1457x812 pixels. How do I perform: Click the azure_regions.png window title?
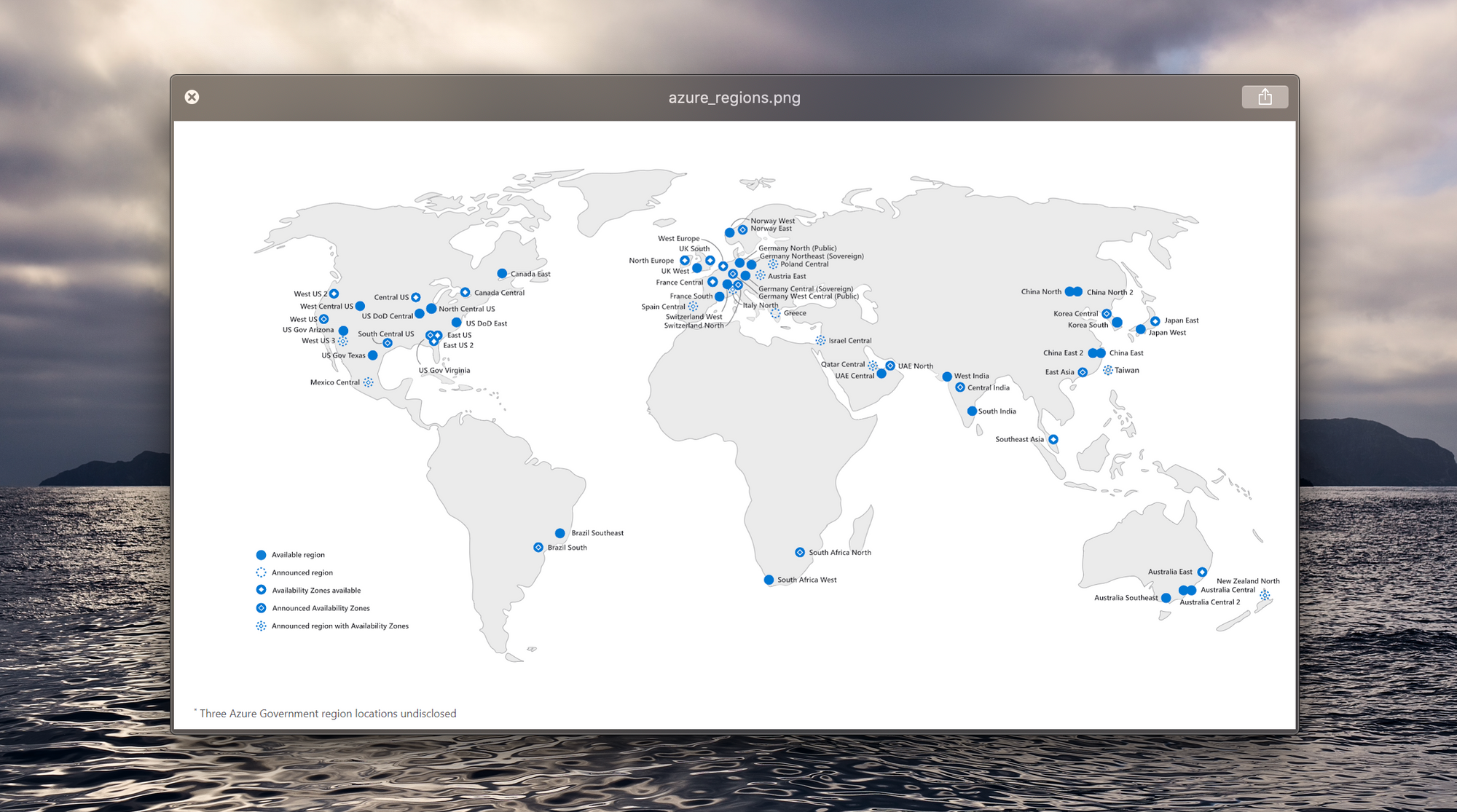tap(734, 97)
